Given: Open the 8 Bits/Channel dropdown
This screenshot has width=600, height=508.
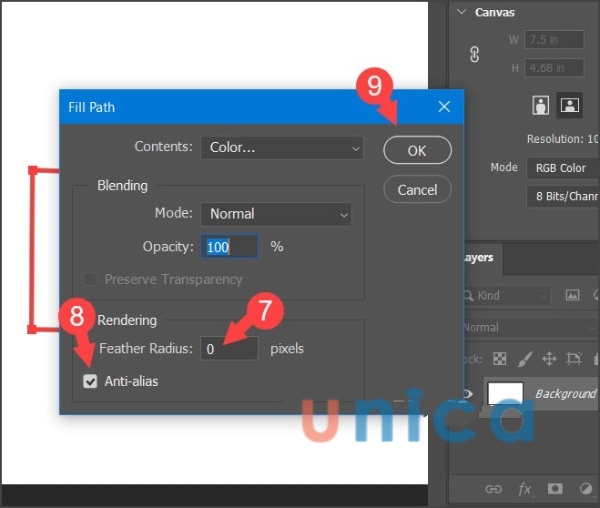Looking at the screenshot, I should pos(562,196).
